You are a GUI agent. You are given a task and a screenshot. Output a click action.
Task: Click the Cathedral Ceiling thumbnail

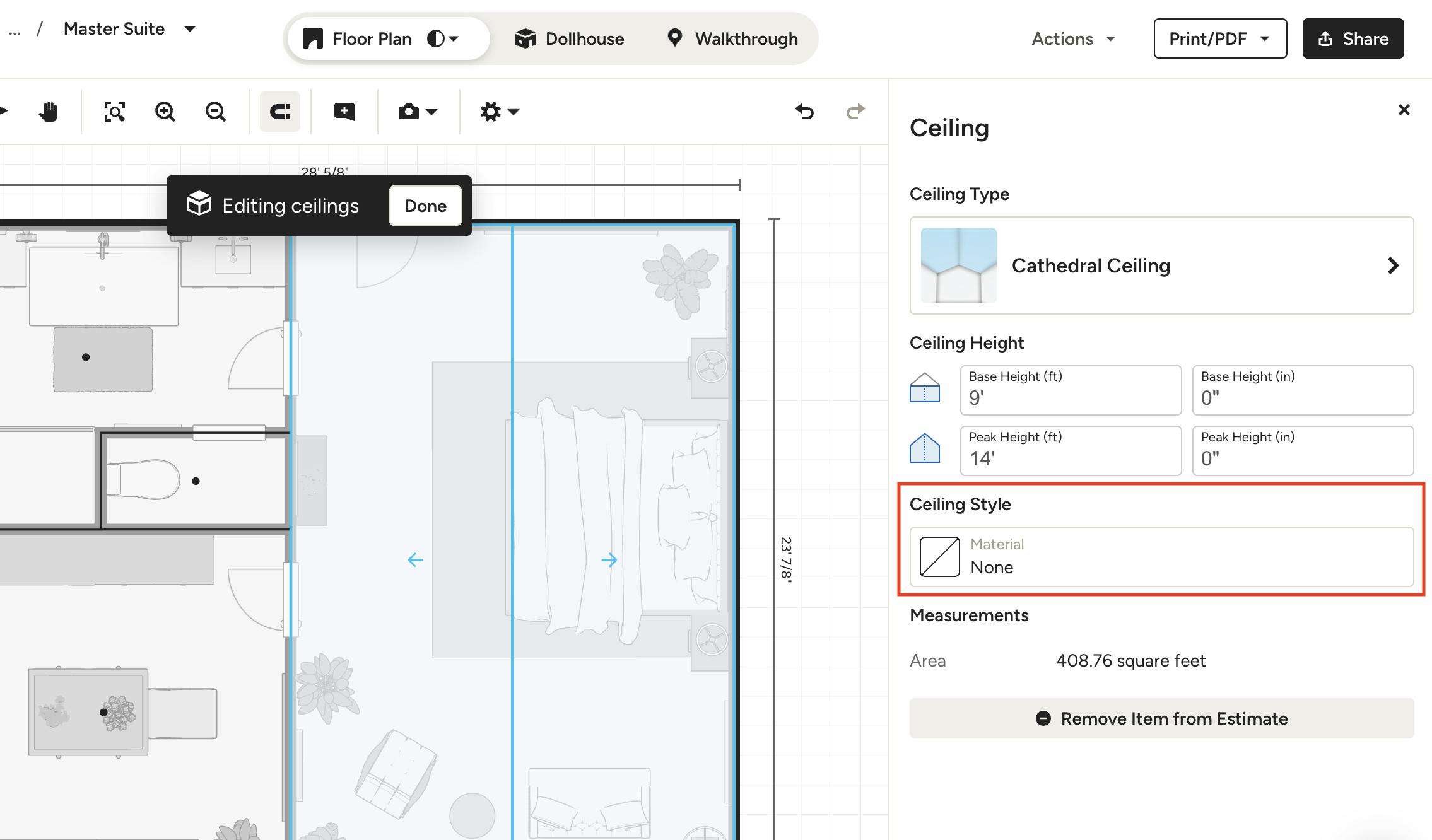pos(958,265)
